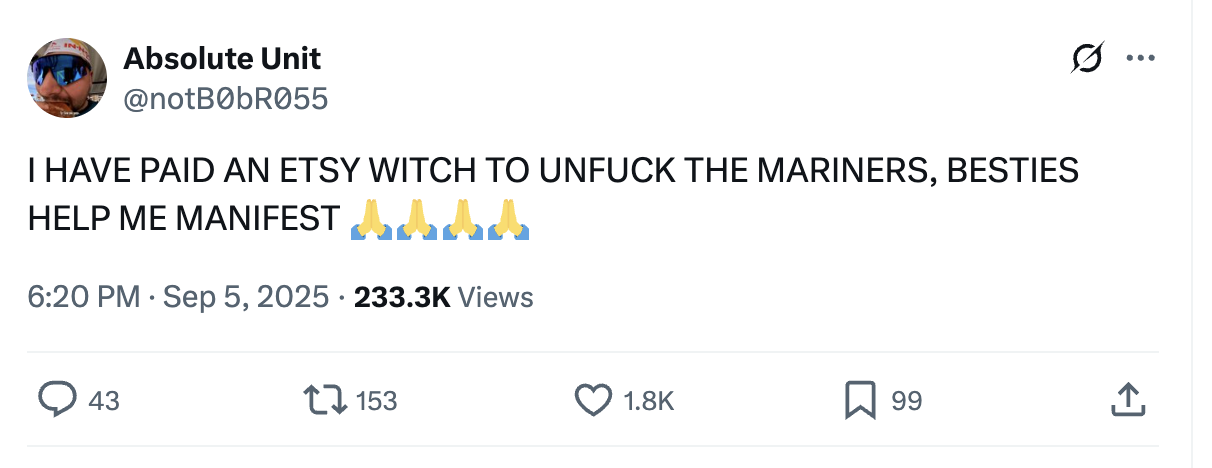The height and width of the screenshot is (468, 1212).
Task: Click the bookmark count 99
Action: (x=906, y=401)
